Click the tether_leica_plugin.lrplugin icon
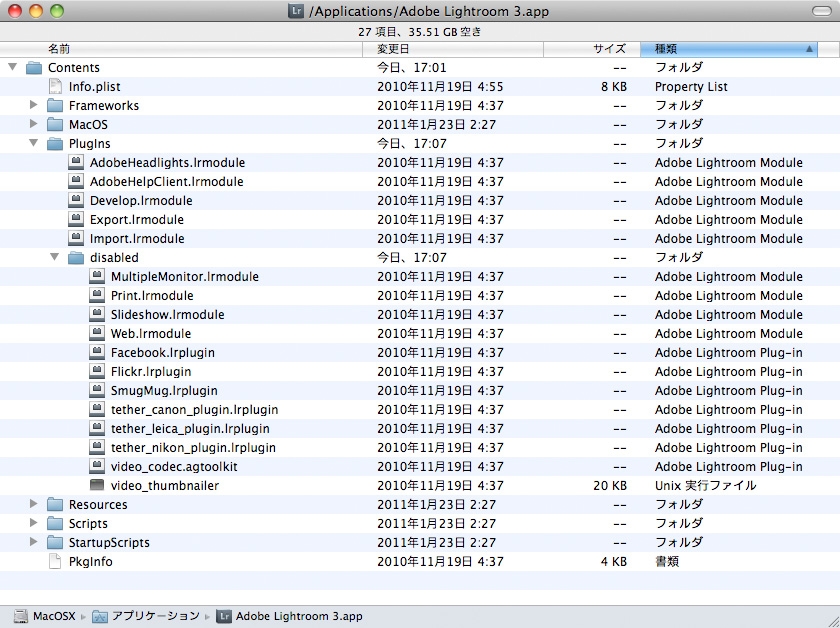840x628 pixels. pos(97,429)
